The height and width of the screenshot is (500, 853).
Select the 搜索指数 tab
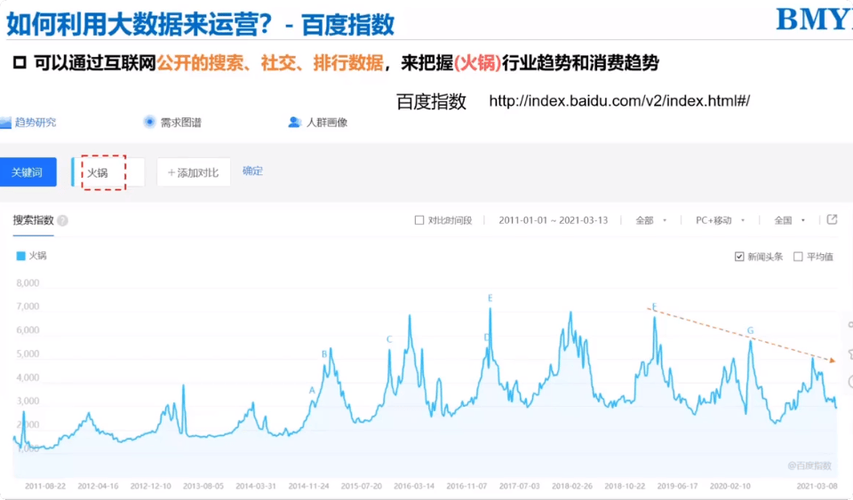coord(33,220)
